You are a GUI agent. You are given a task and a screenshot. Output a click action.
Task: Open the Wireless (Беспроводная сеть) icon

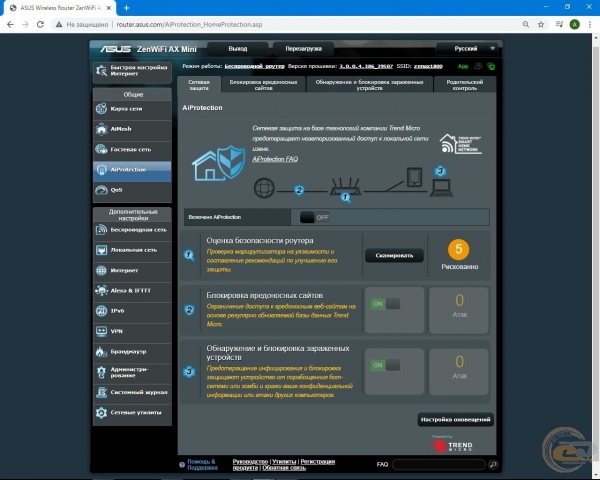(101, 230)
